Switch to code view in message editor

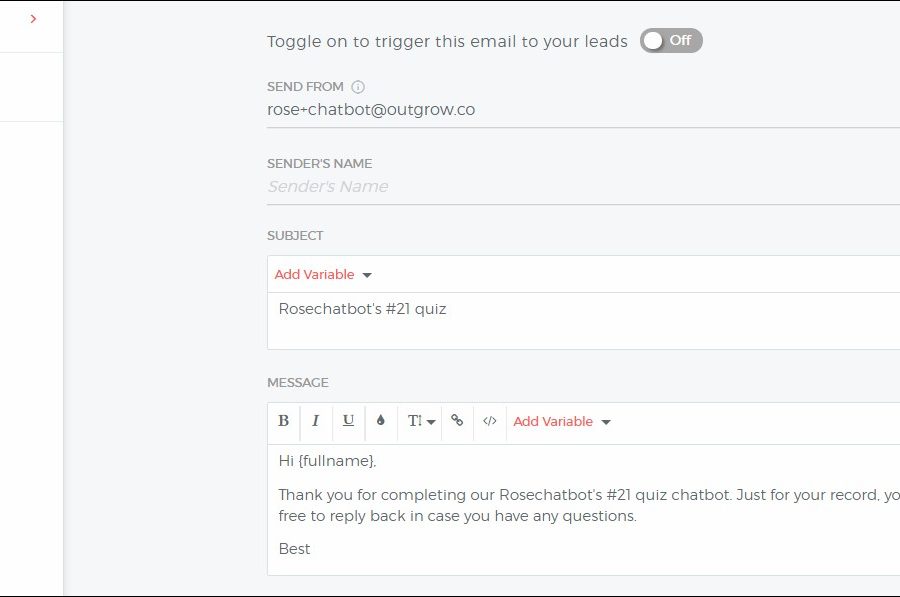489,421
